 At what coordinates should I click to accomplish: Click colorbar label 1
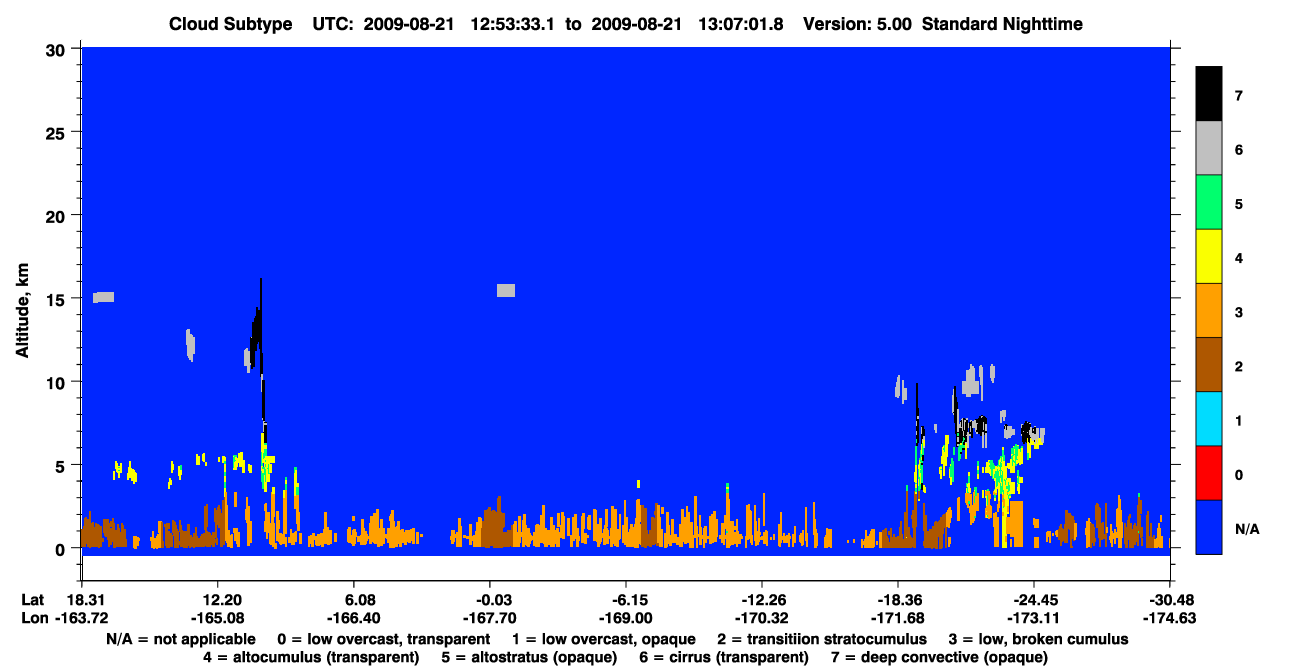coord(1238,420)
